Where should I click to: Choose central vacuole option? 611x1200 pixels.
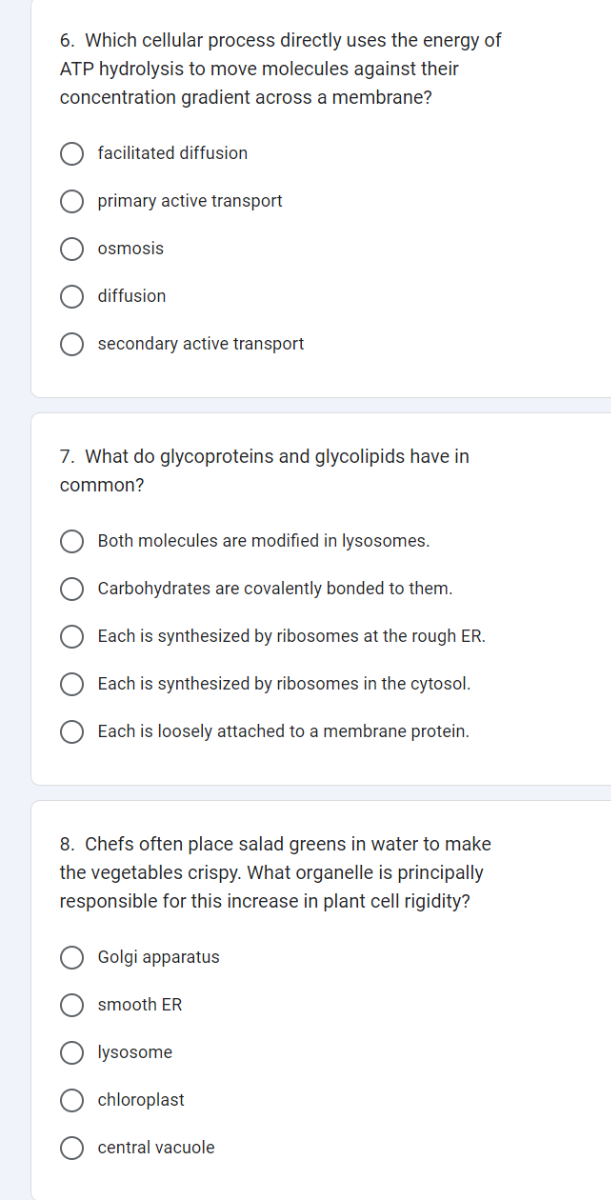pos(71,1148)
